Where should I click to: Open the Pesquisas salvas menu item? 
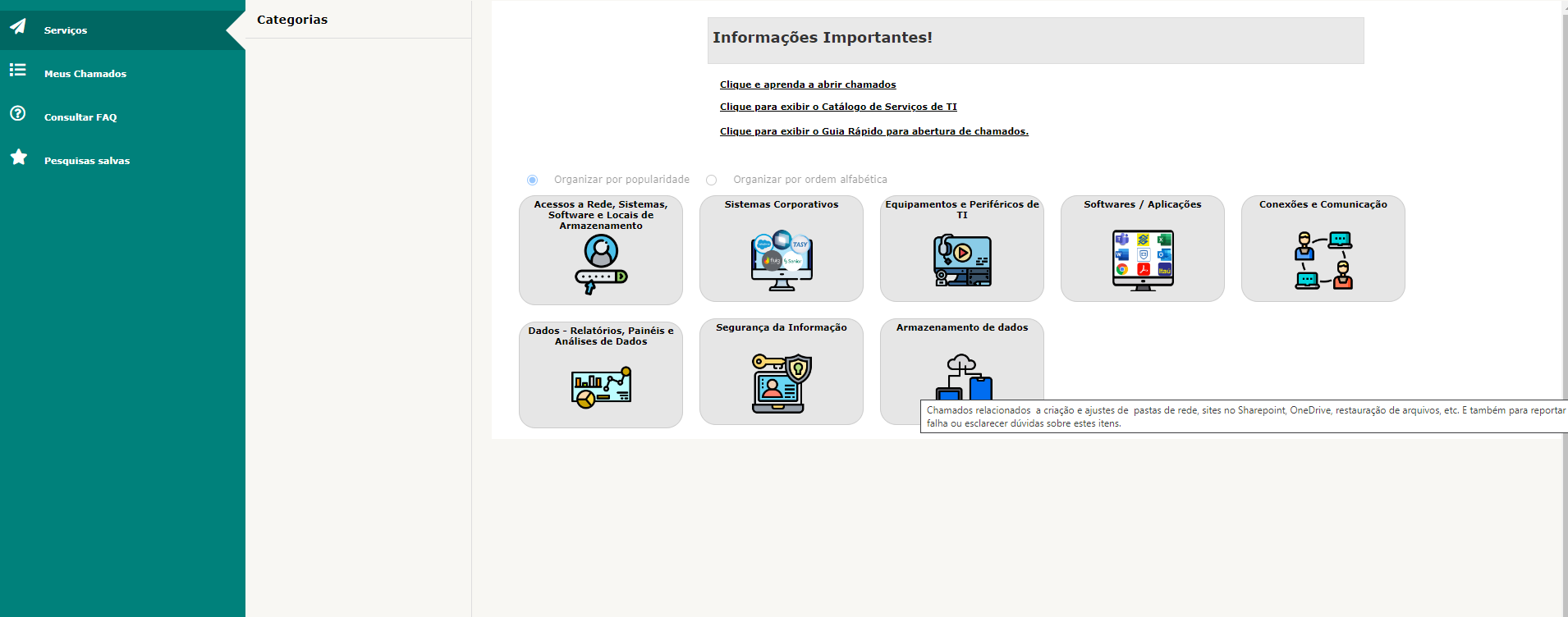(x=122, y=161)
